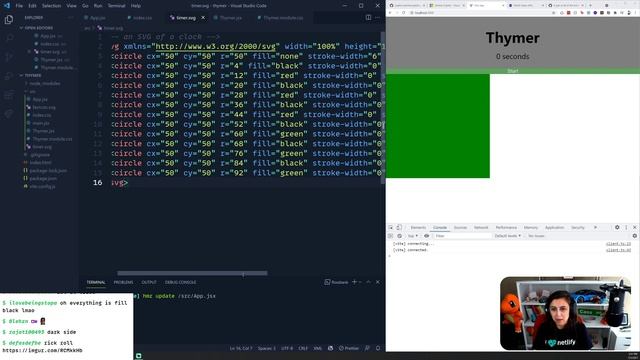Open the File menu

(x=19, y=6)
